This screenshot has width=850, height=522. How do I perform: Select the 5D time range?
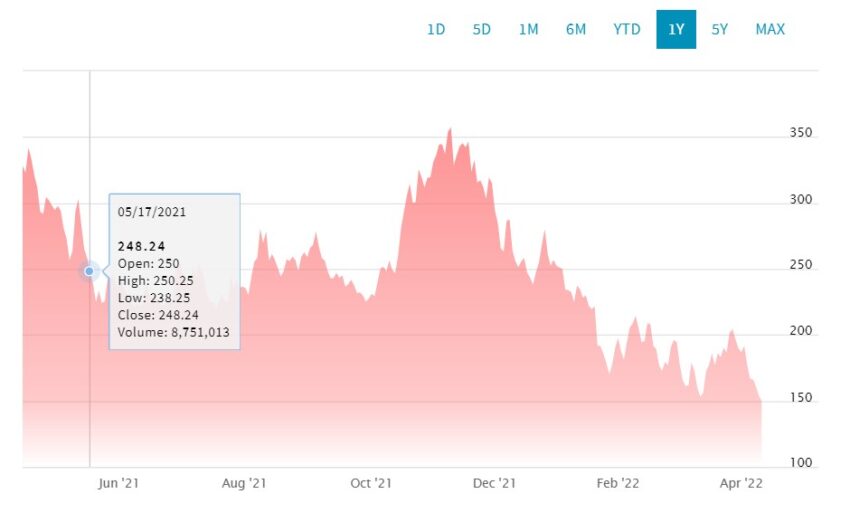(x=481, y=29)
